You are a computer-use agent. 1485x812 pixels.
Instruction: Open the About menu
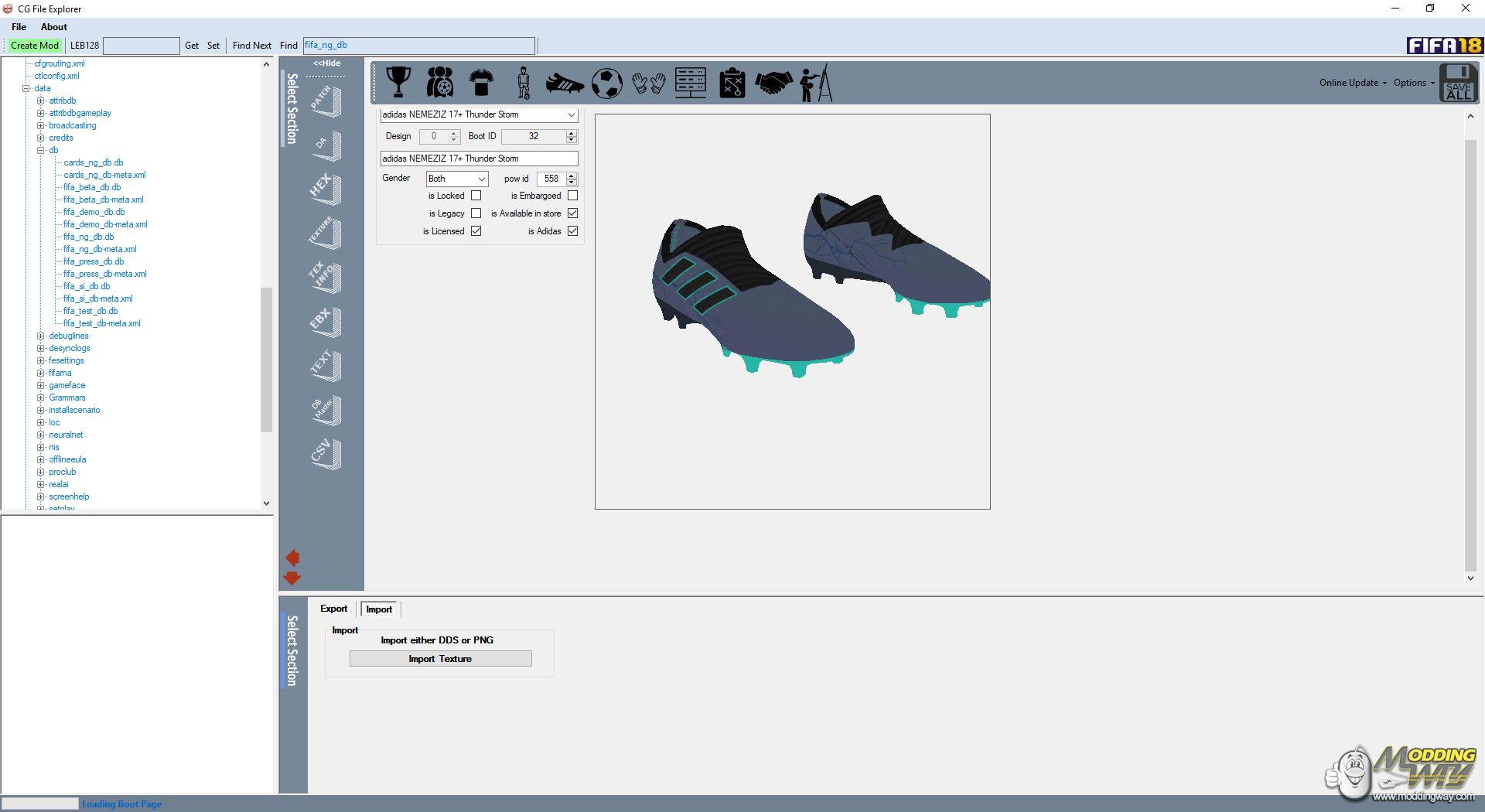tap(54, 27)
